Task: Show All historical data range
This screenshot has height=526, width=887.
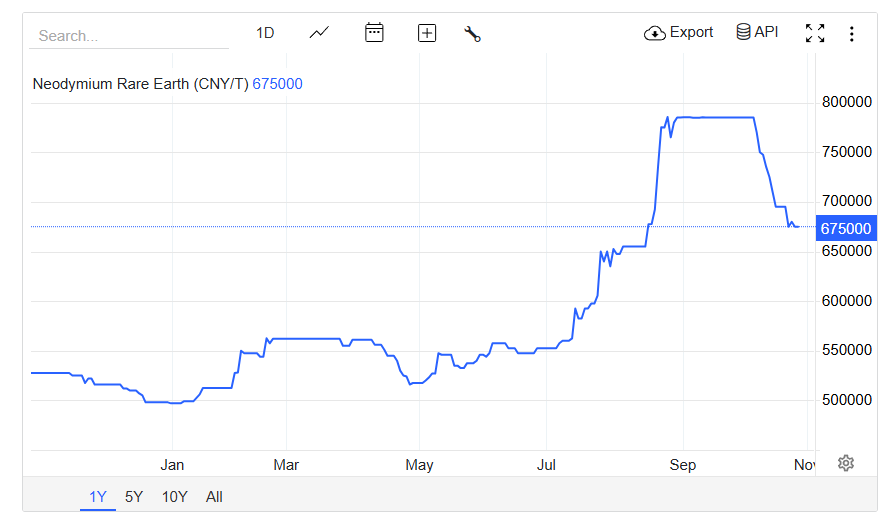Action: coord(214,496)
